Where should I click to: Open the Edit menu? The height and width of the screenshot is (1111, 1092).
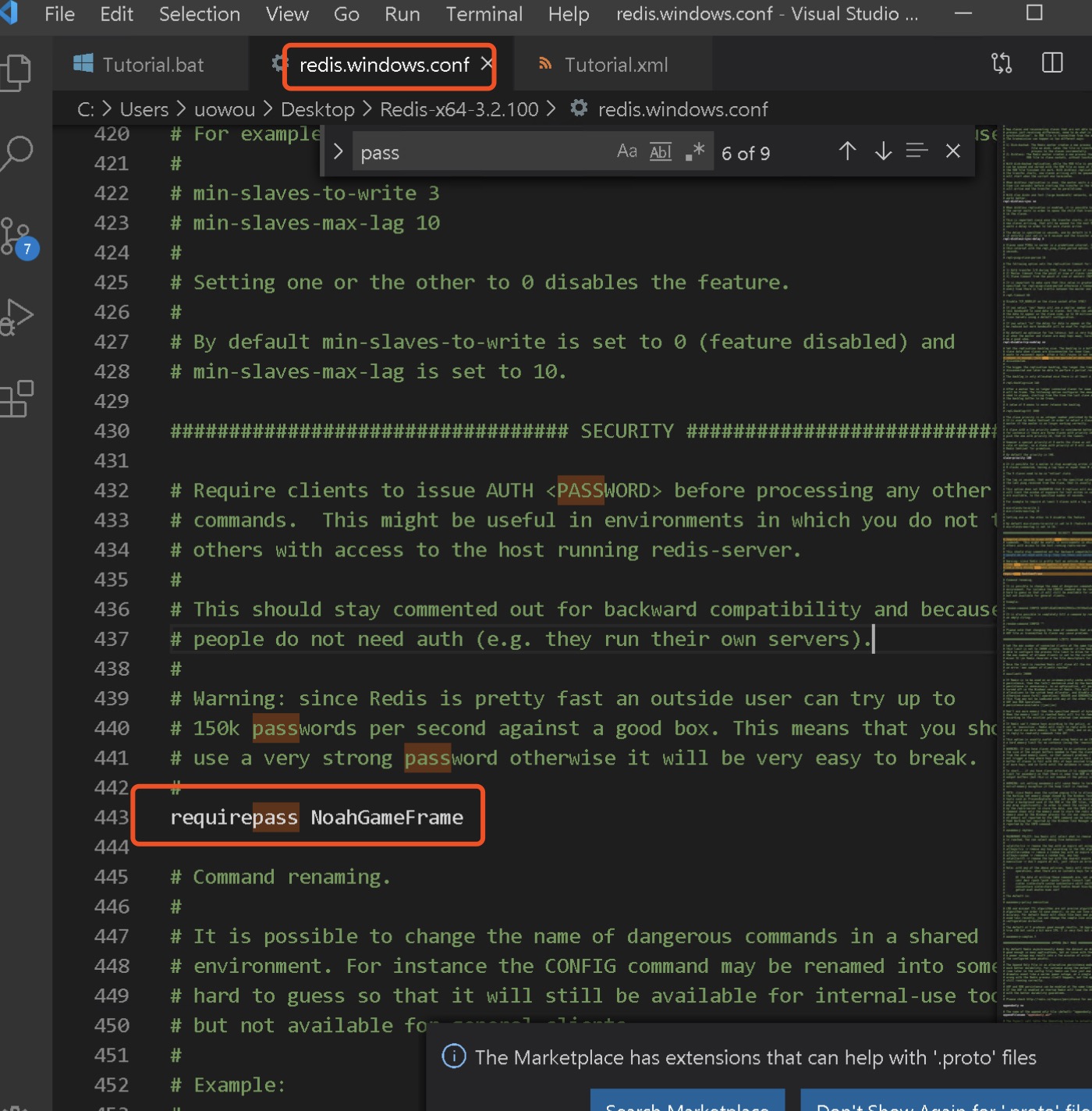click(117, 14)
